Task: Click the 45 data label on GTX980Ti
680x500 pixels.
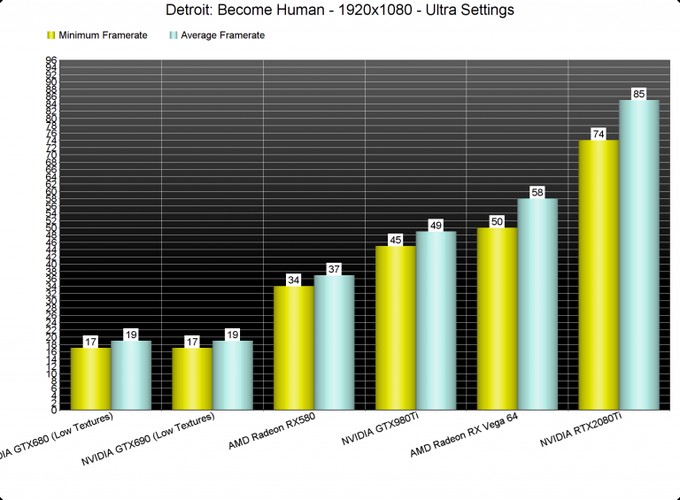Action: [395, 240]
